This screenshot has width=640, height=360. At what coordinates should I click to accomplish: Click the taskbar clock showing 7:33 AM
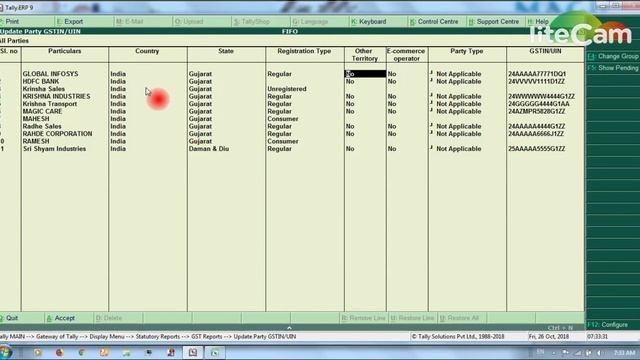624,353
